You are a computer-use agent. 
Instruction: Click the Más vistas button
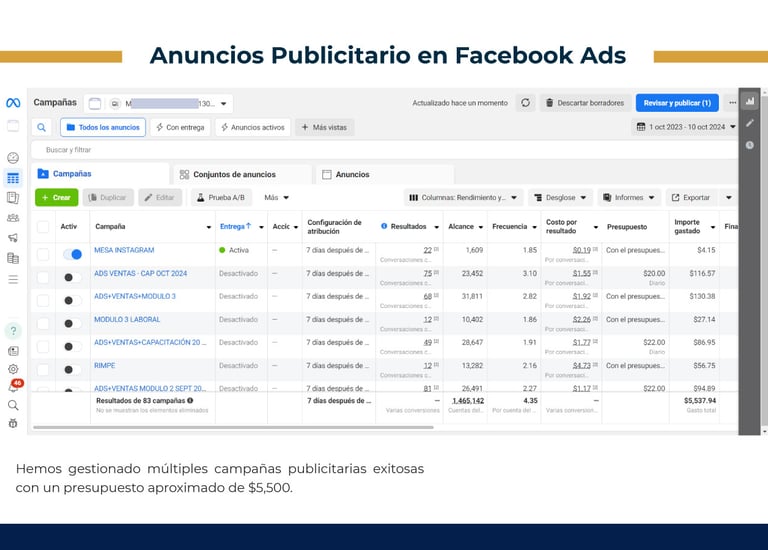324,127
